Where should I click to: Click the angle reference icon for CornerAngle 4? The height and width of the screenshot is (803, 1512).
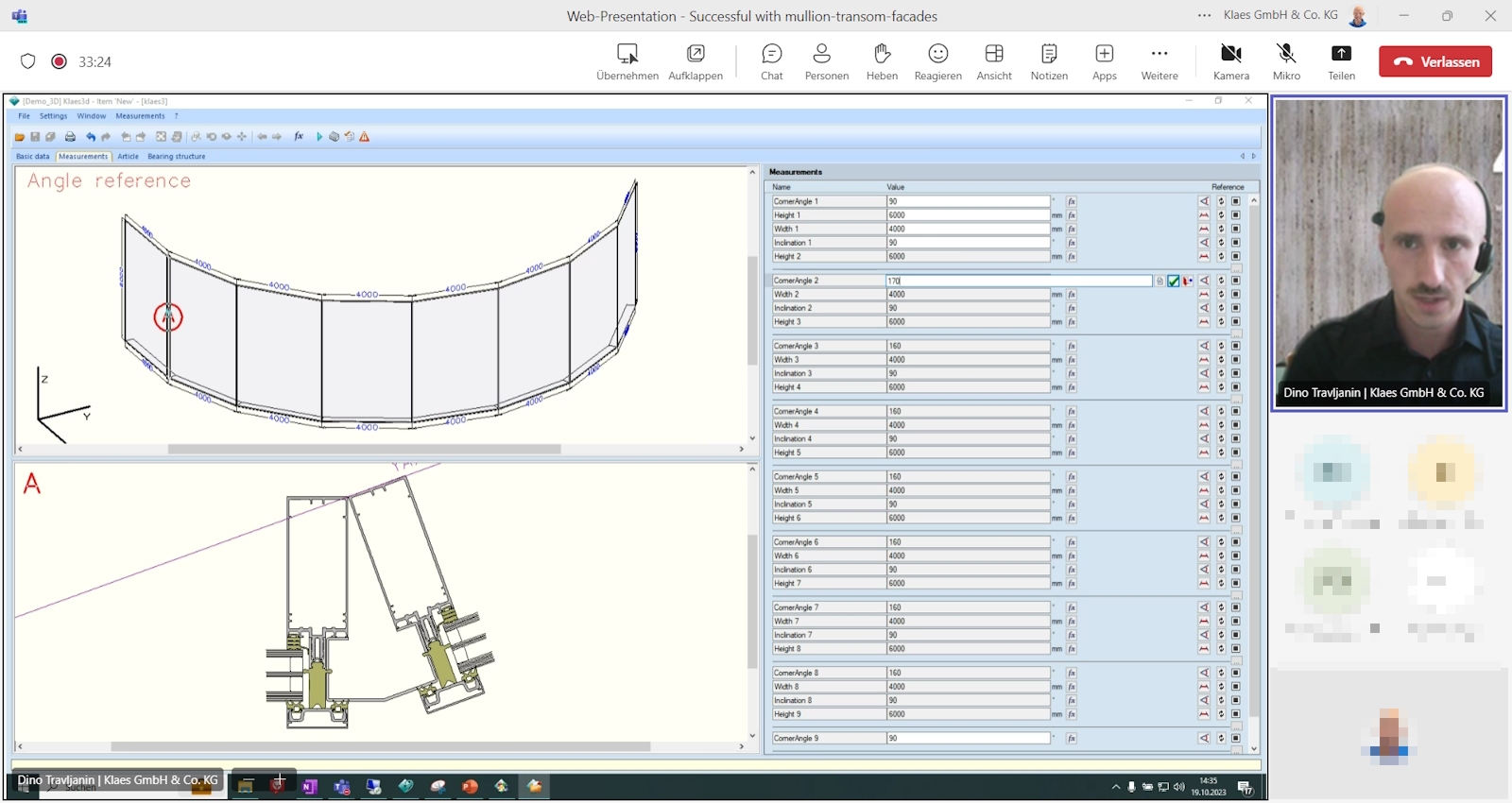(x=1204, y=411)
